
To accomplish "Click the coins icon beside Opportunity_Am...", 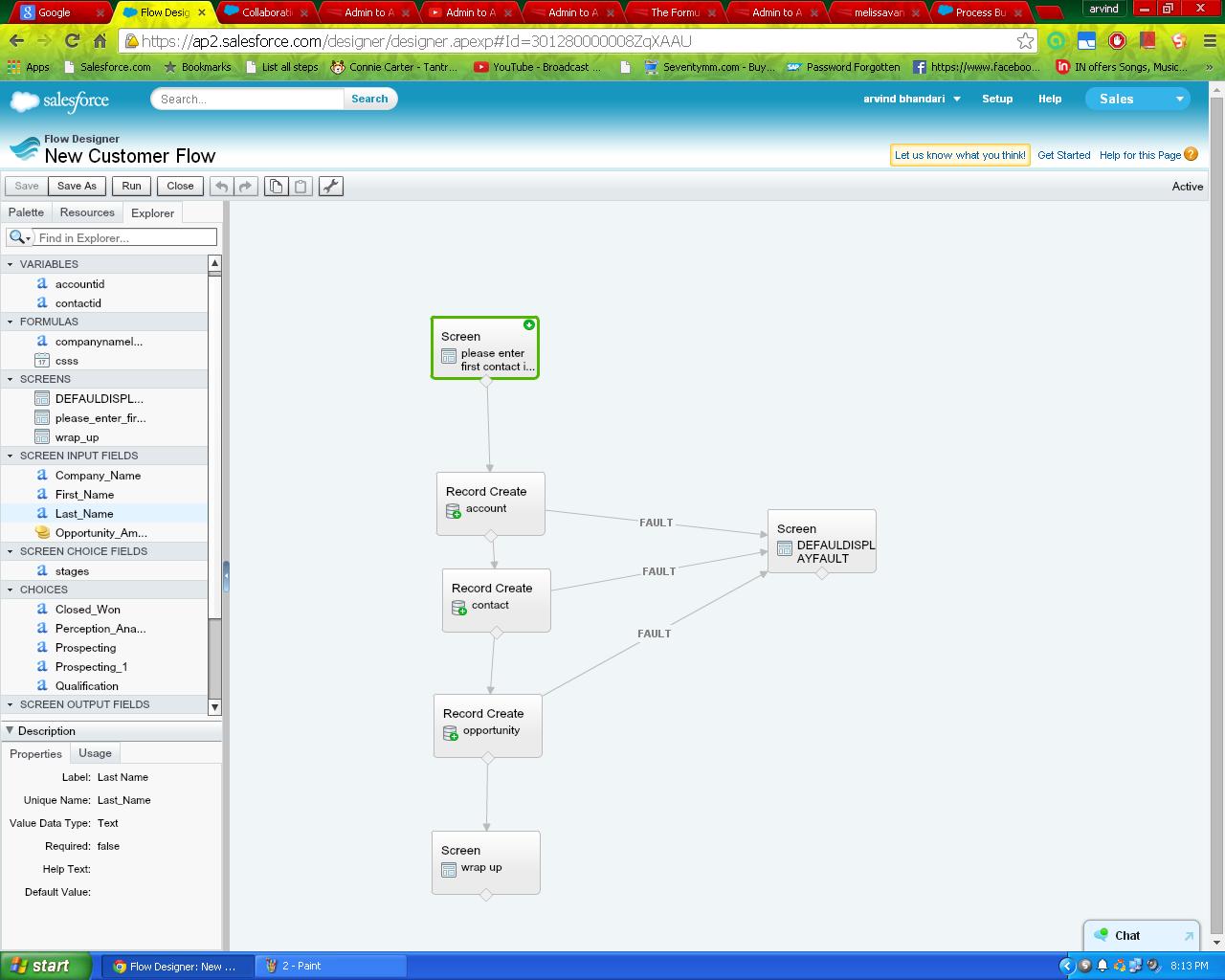I will [x=42, y=532].
